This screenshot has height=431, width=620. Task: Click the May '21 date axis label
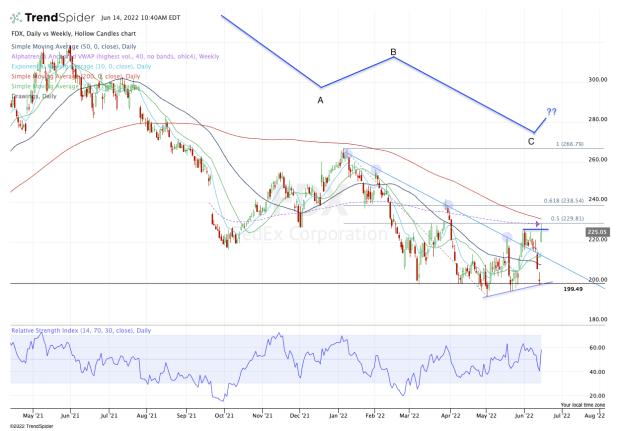(33, 416)
